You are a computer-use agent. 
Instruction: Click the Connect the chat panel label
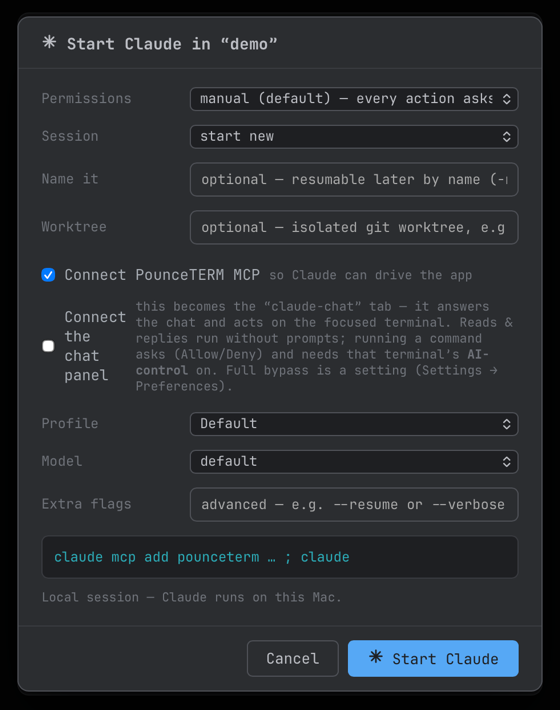tap(95, 346)
